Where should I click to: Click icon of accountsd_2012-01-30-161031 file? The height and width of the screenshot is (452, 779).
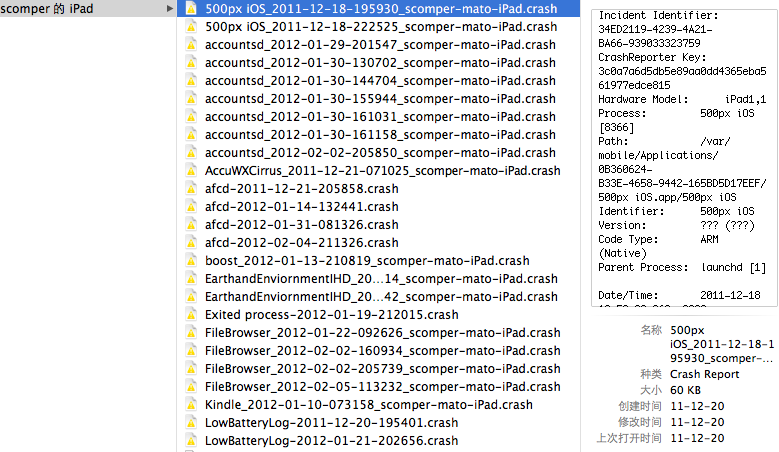click(x=191, y=117)
